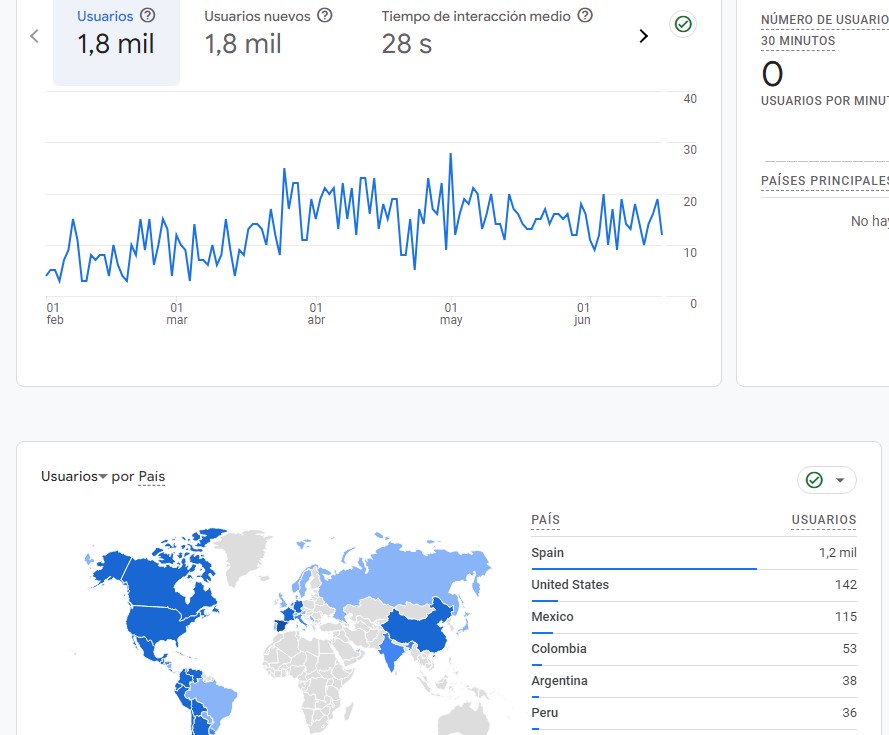Select the Tiempo de interacción medio tab
Screen dimensions: 889x735
(487, 35)
